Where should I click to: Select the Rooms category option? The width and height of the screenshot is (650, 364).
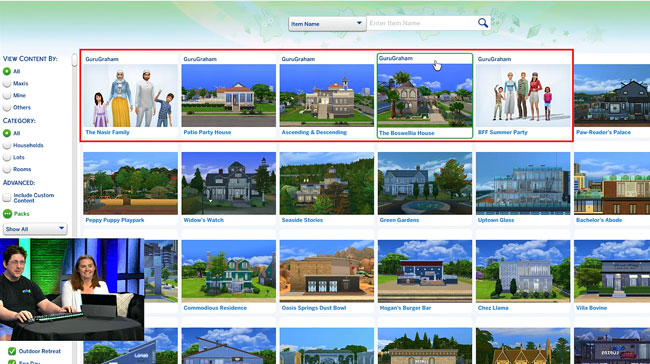[7, 170]
